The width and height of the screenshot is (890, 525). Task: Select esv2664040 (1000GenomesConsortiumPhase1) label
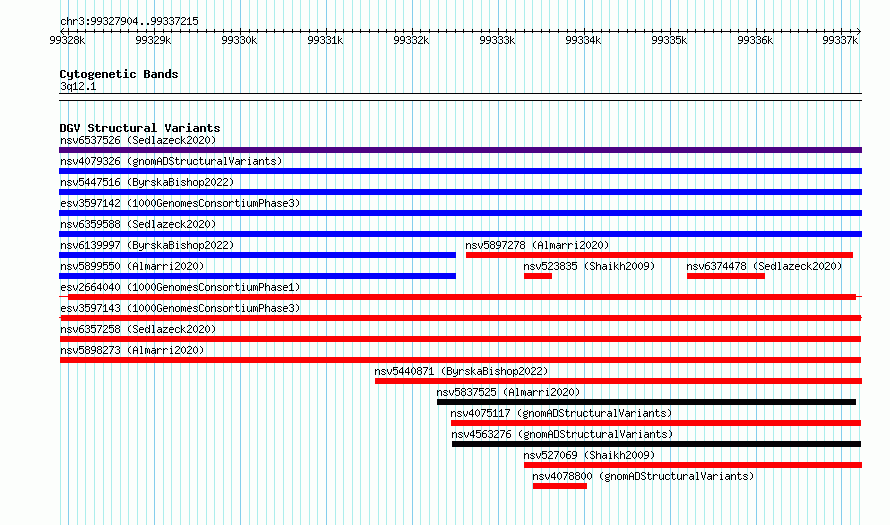(180, 287)
